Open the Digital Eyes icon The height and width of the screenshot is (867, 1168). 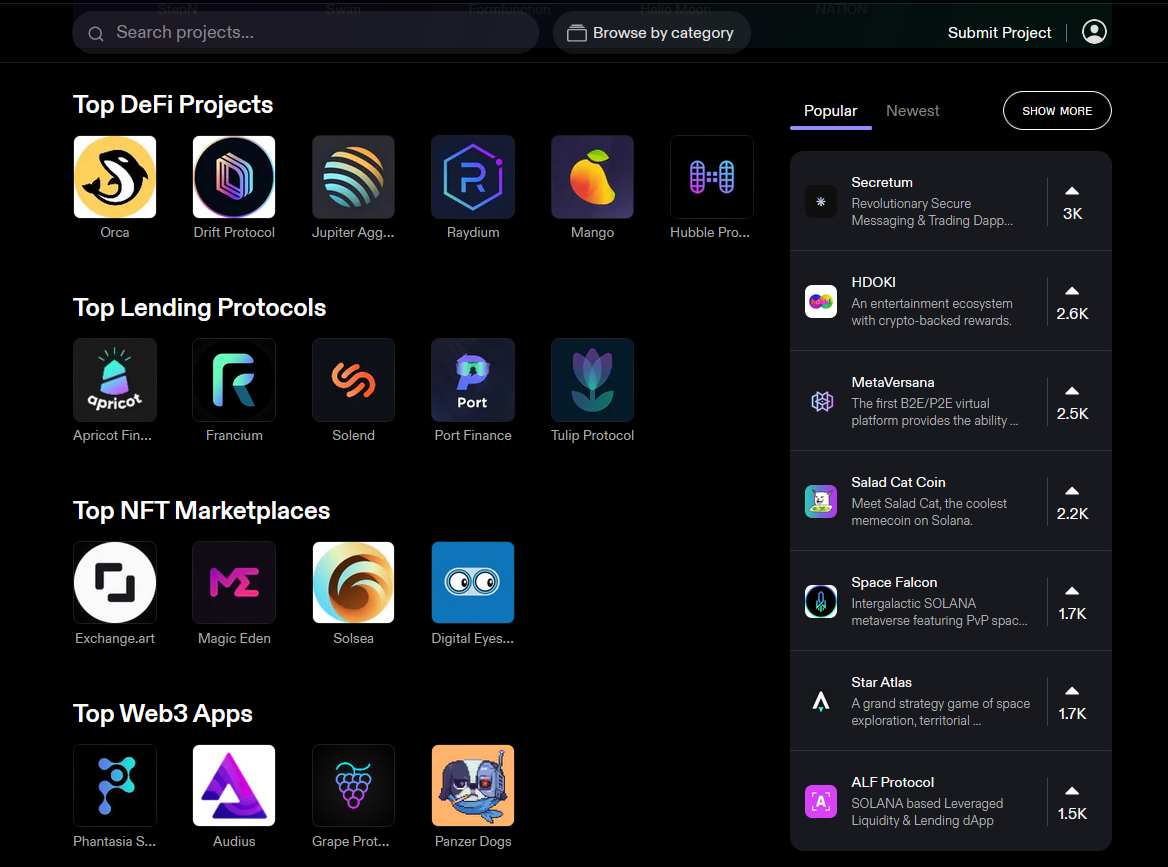(473, 582)
